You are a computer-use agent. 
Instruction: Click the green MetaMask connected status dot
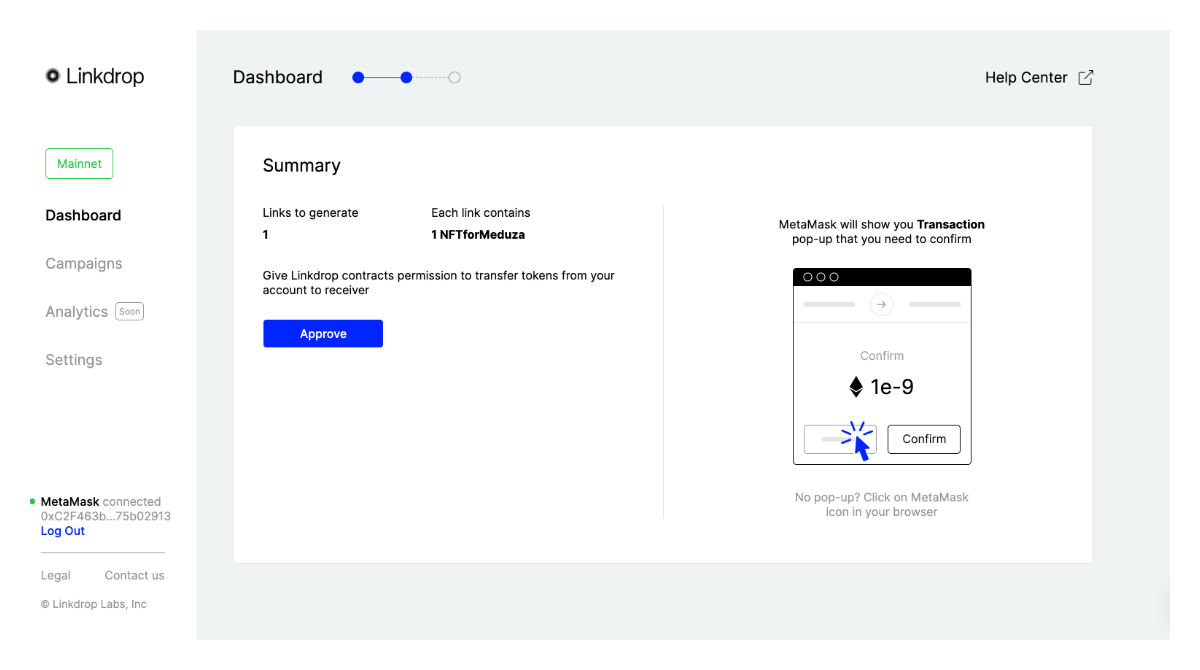point(33,501)
